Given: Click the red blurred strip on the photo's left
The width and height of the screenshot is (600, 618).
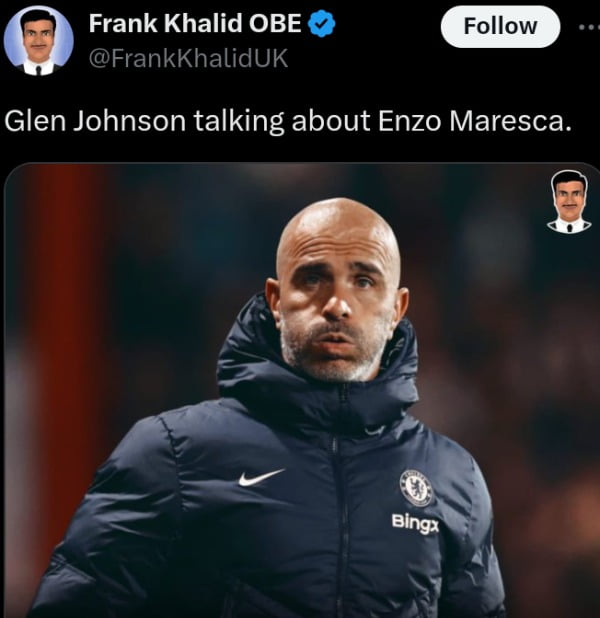Looking at the screenshot, I should tap(63, 315).
